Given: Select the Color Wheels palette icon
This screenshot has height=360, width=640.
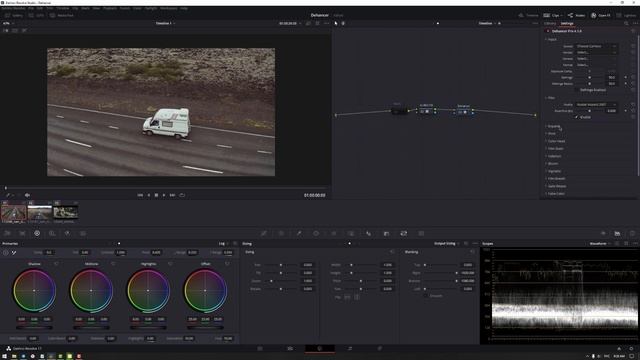Looking at the screenshot, I should (x=37, y=233).
